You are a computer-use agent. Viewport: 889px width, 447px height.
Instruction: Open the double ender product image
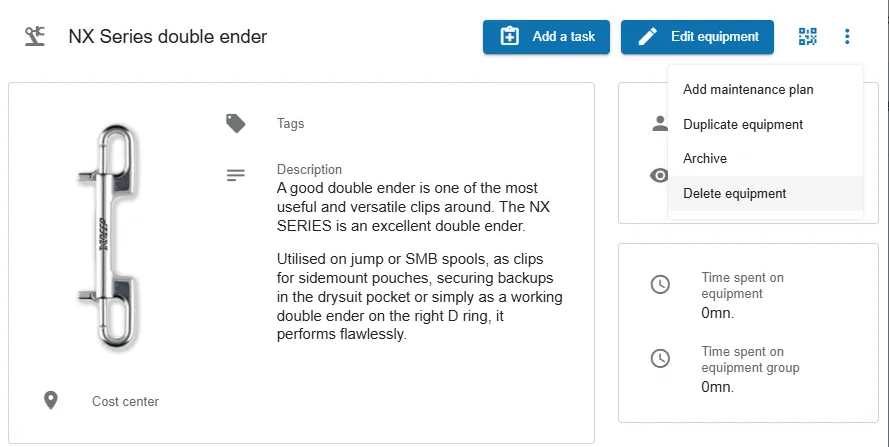(x=108, y=235)
